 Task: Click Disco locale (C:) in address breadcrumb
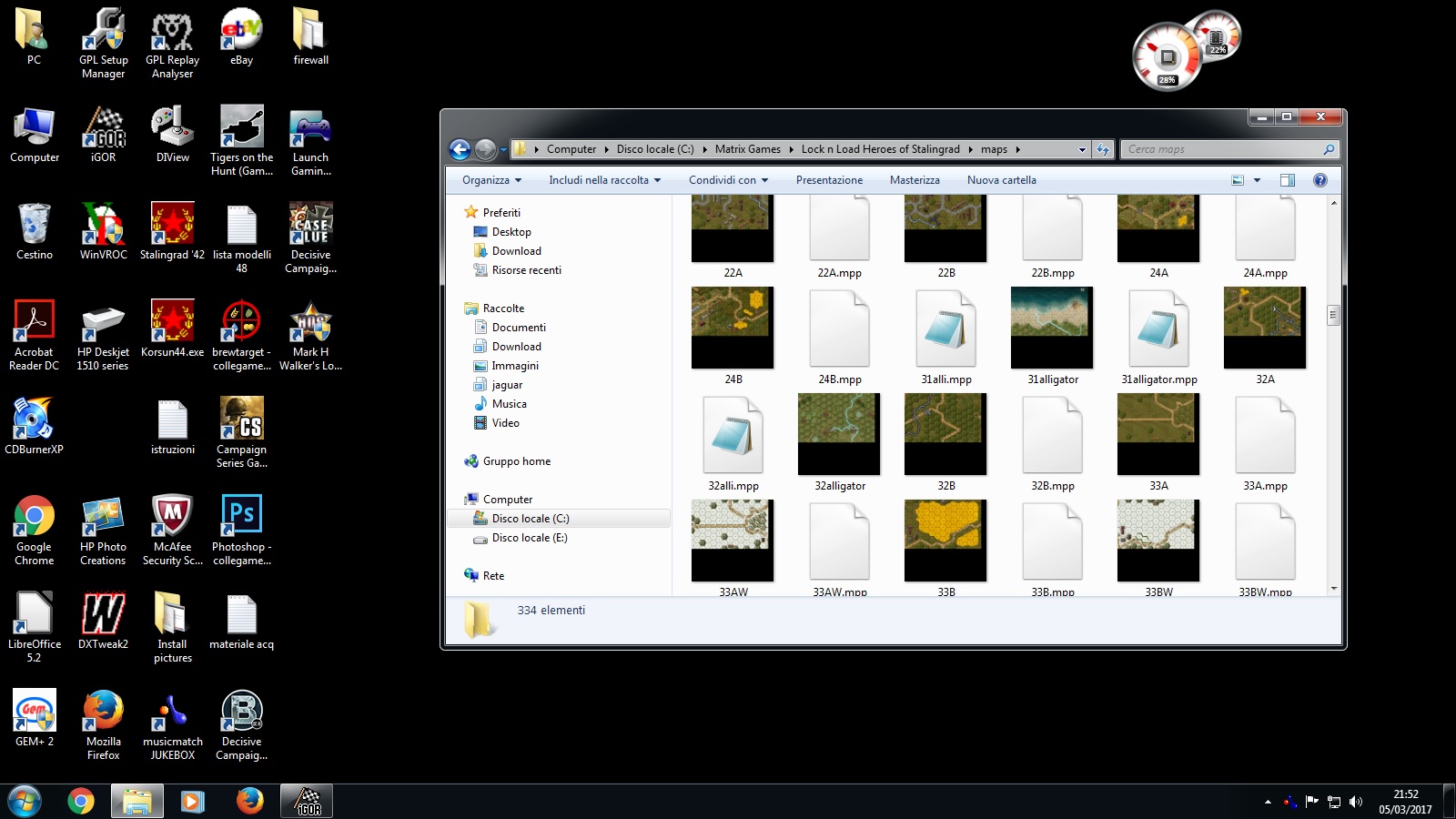tap(654, 149)
